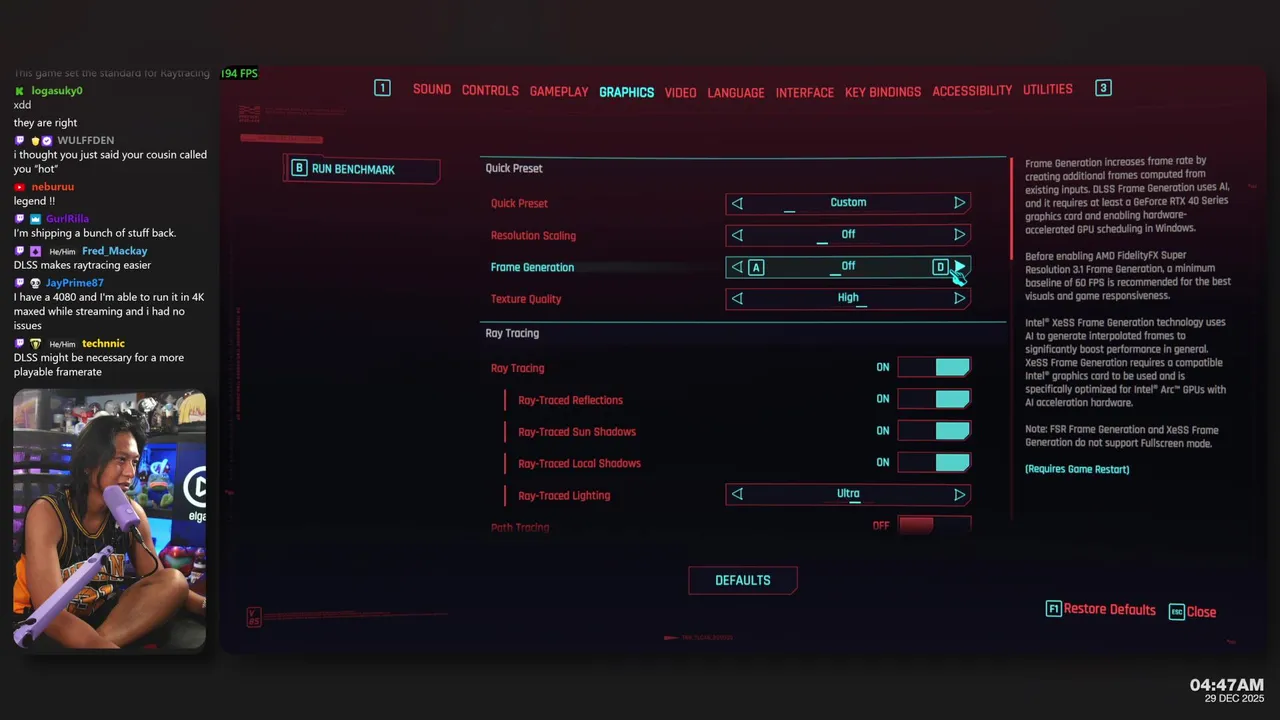
Task: Select the Frame Generation Off value selector
Action: coord(848,267)
